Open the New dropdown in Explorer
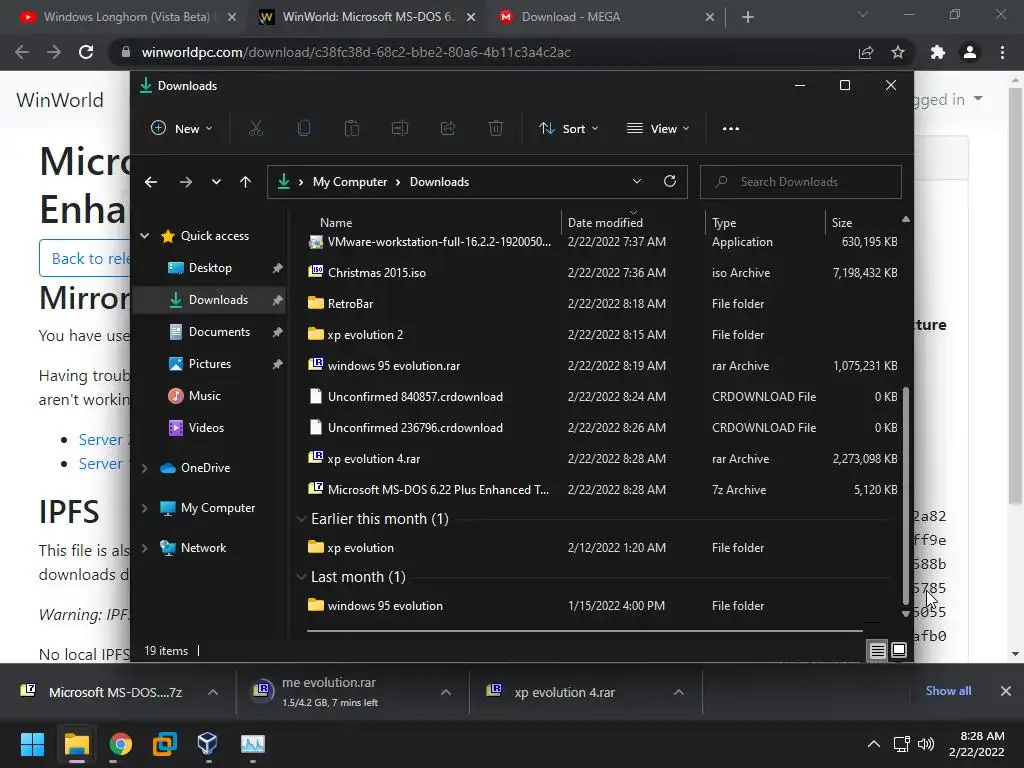 pos(182,129)
